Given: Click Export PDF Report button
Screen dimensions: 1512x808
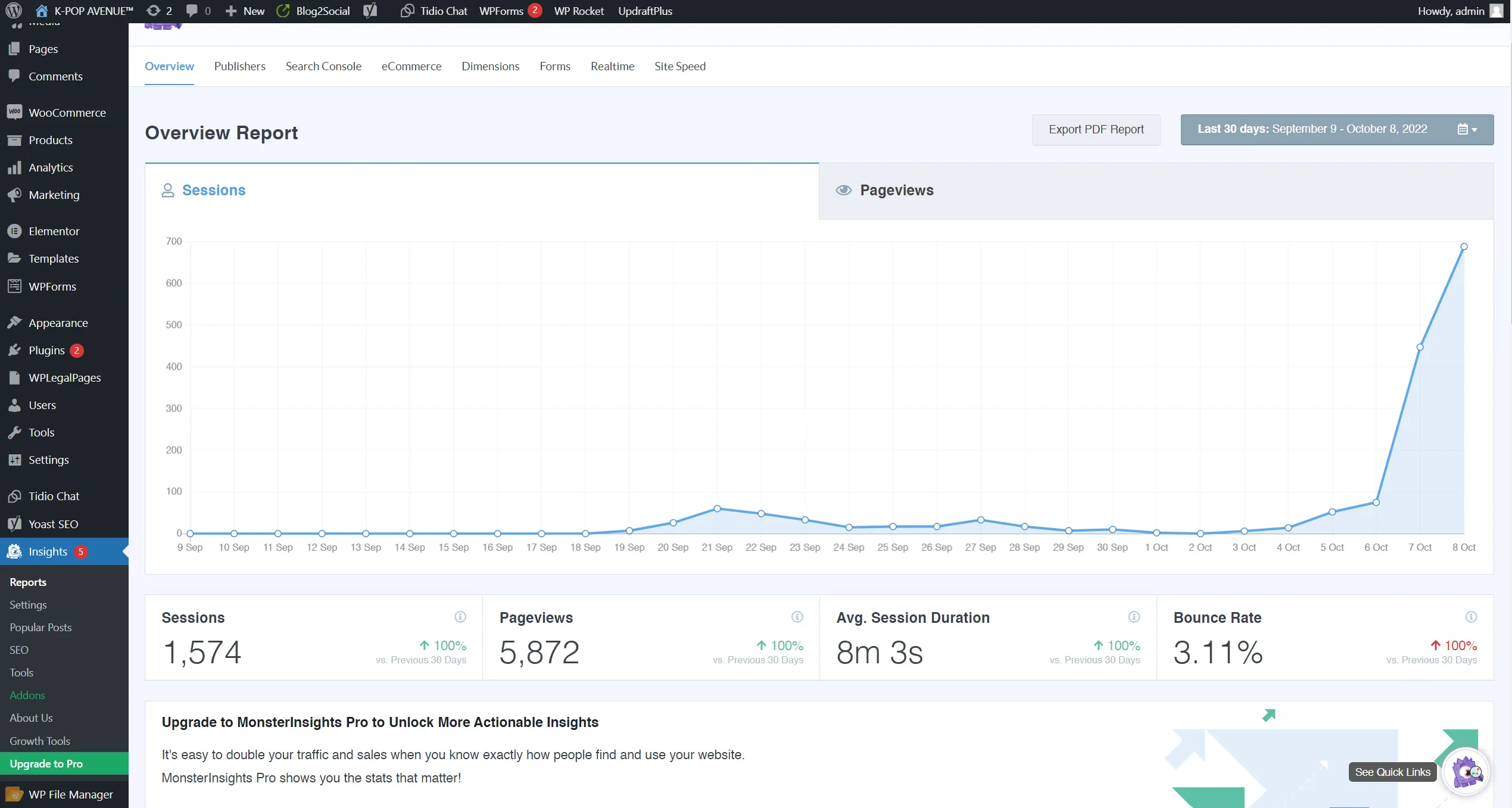Looking at the screenshot, I should 1096,129.
